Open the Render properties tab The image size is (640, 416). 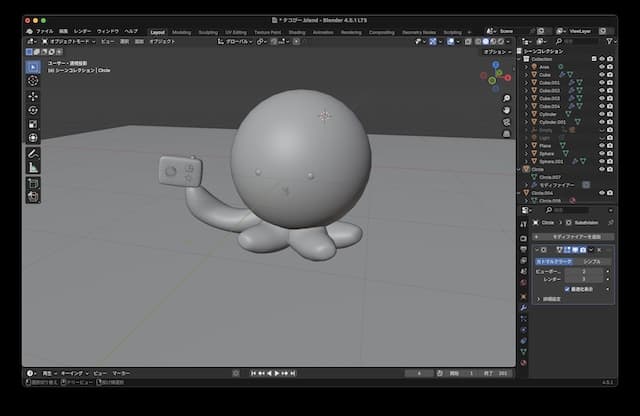[x=524, y=238]
